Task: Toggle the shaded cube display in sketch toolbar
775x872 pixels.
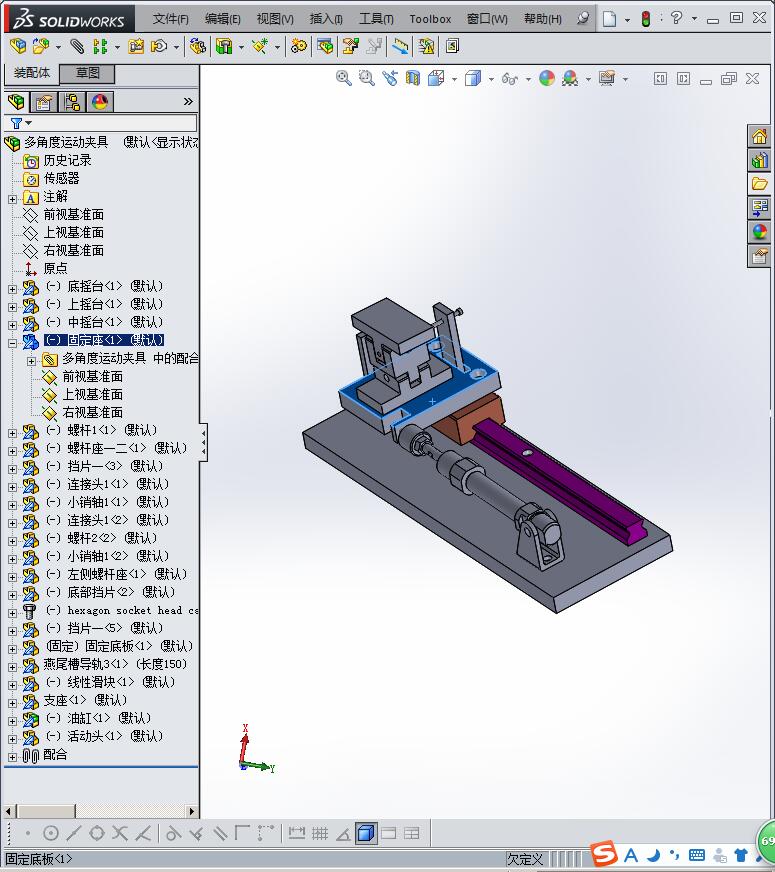Action: [366, 833]
